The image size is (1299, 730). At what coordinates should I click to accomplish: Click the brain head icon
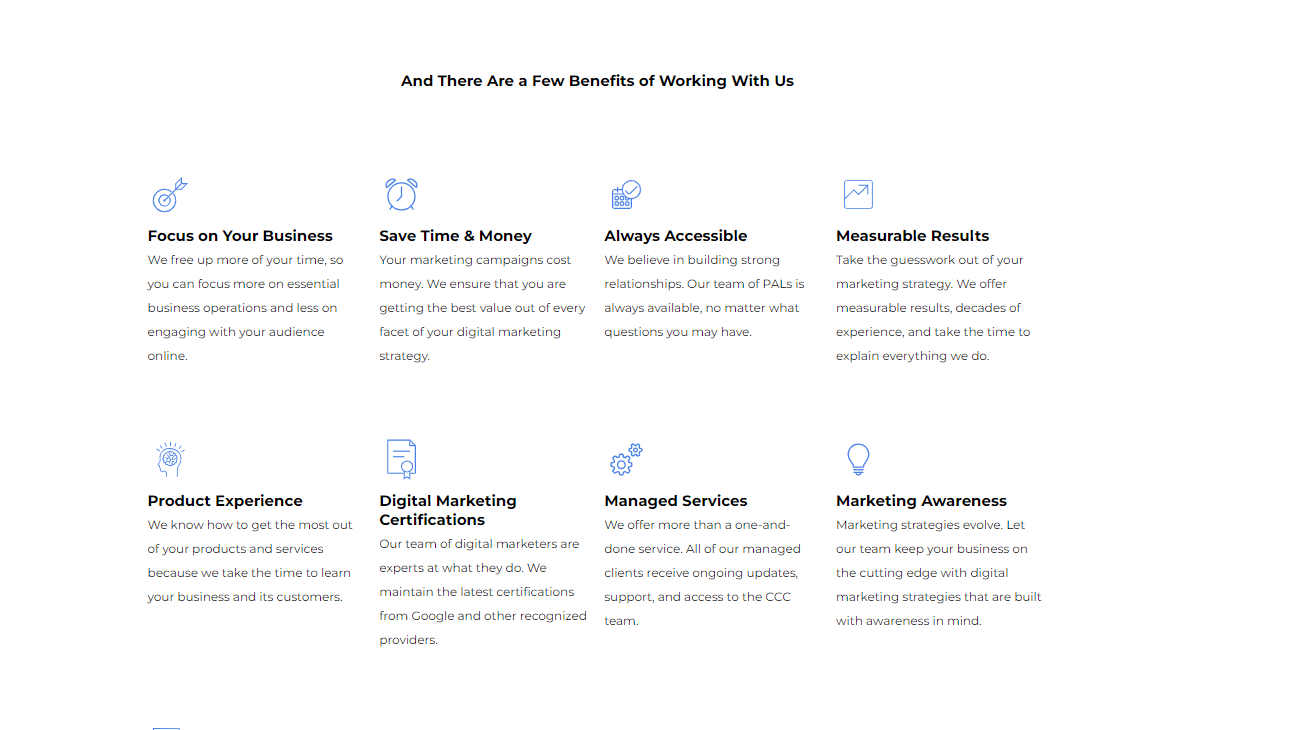pyautogui.click(x=170, y=459)
